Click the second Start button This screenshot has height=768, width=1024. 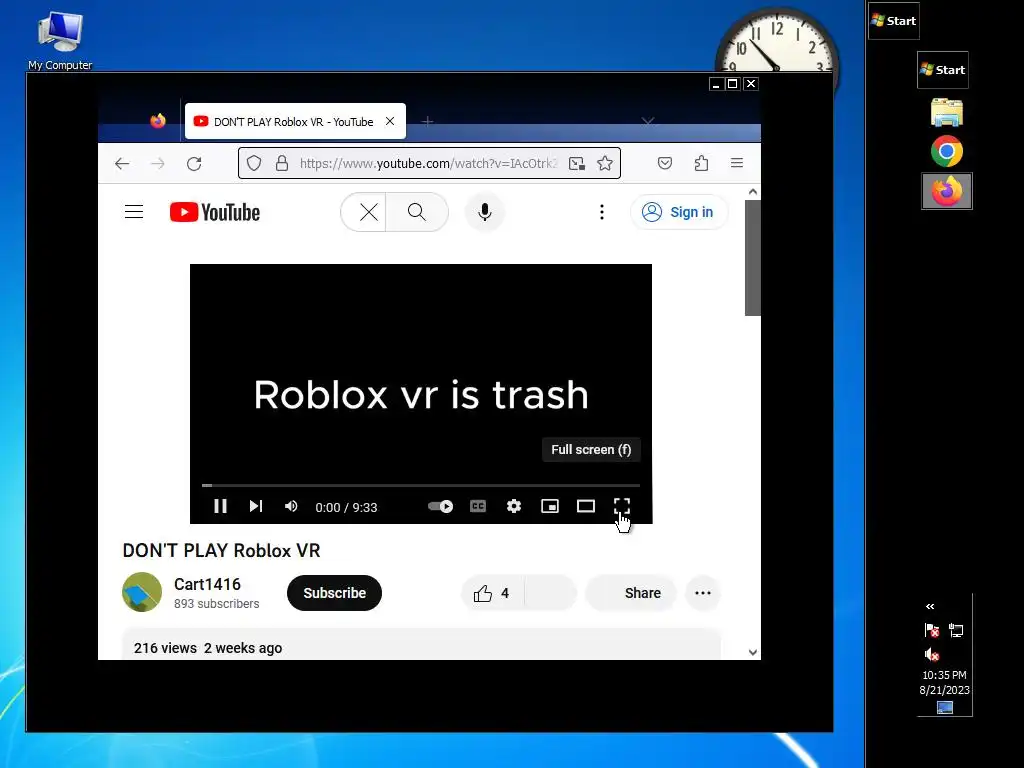tap(942, 70)
